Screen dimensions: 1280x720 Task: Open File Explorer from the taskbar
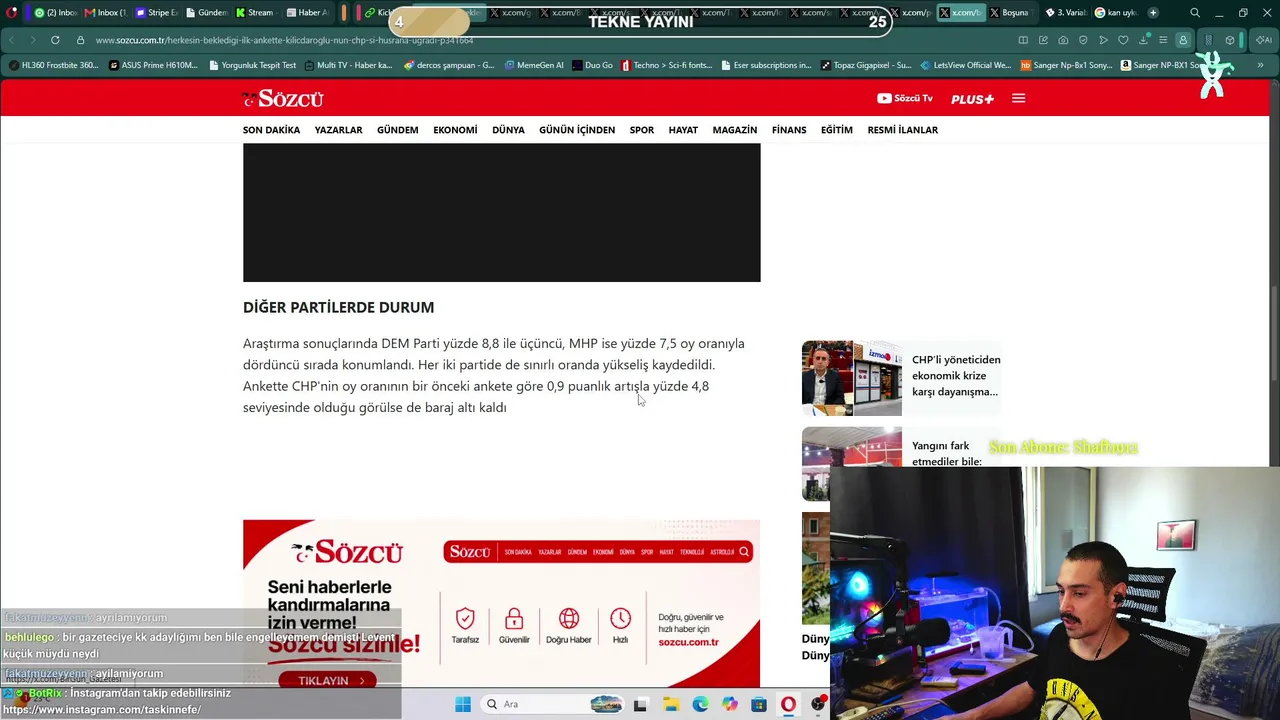point(671,704)
